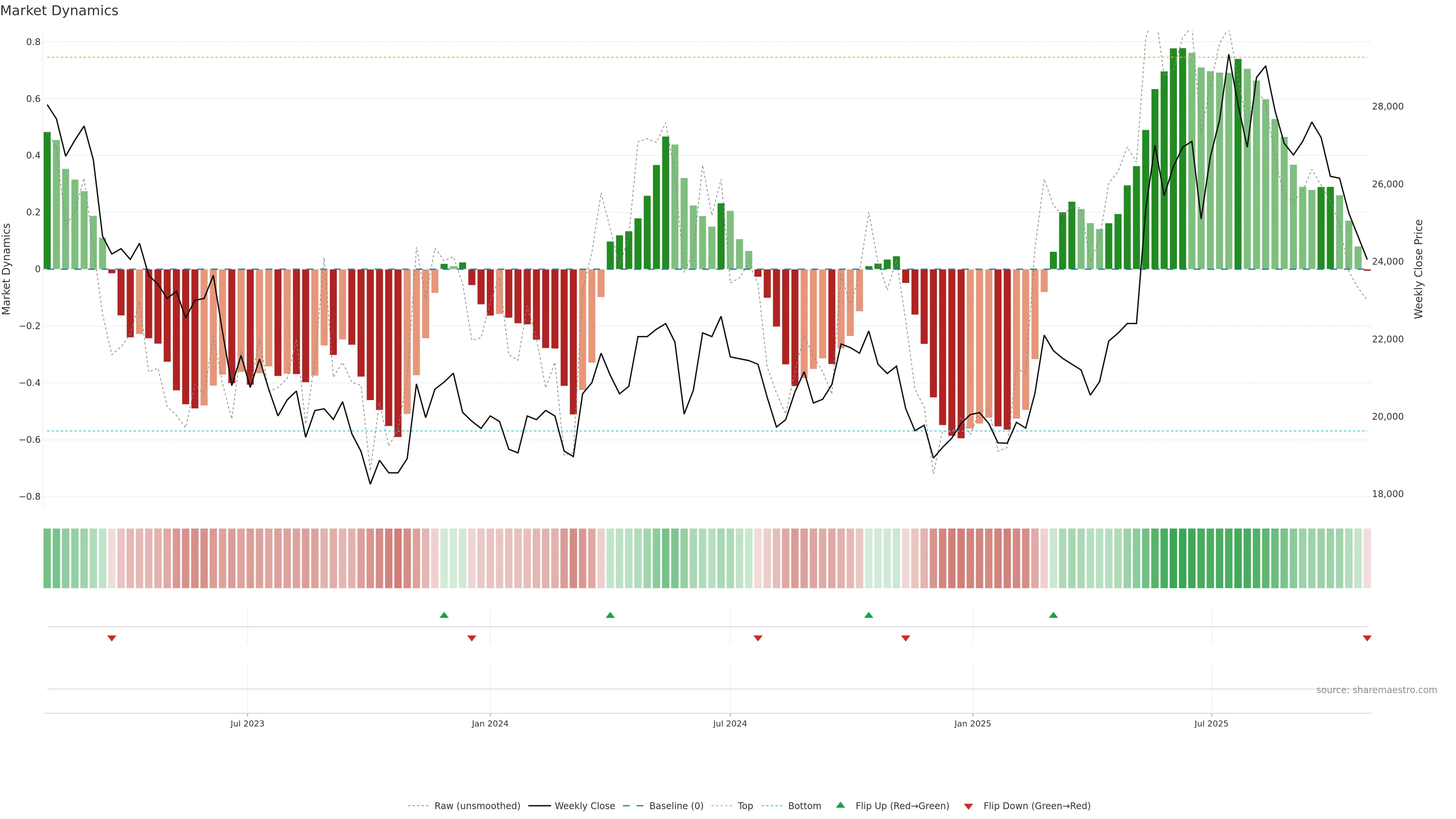Click the Jan 2024 x-axis label
The width and height of the screenshot is (1456, 819).
pyautogui.click(x=490, y=723)
